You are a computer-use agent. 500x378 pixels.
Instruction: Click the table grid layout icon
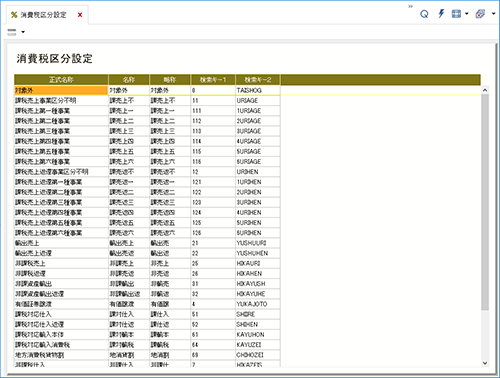tap(456, 14)
